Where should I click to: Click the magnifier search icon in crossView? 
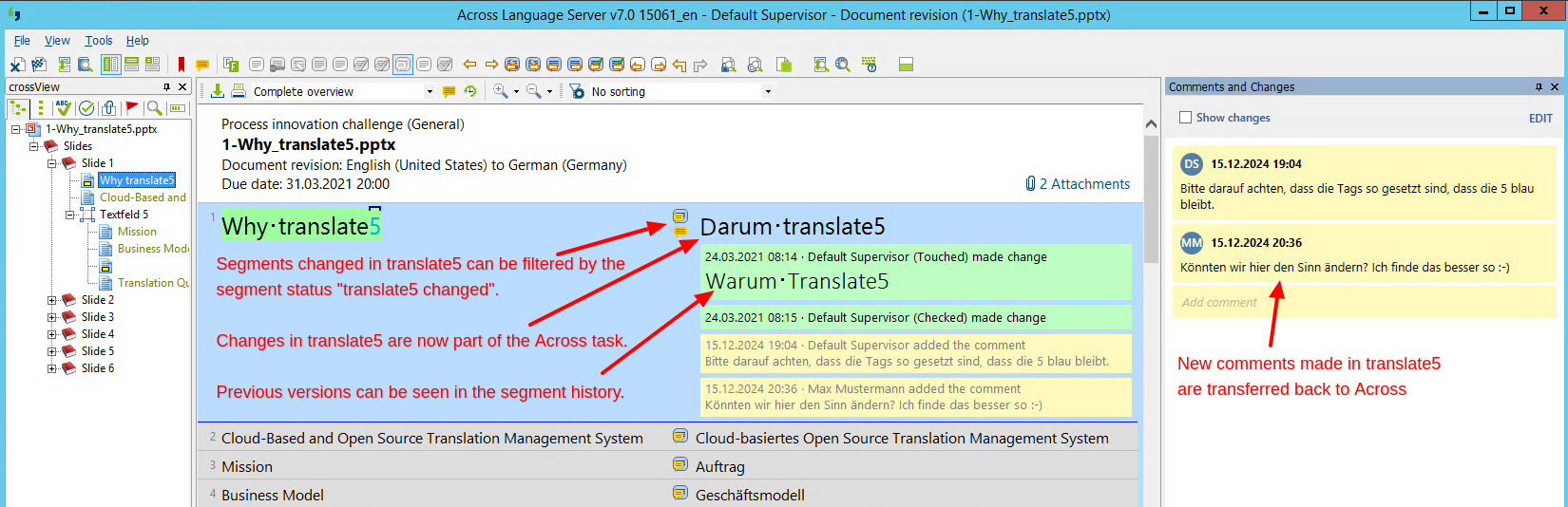[x=155, y=107]
